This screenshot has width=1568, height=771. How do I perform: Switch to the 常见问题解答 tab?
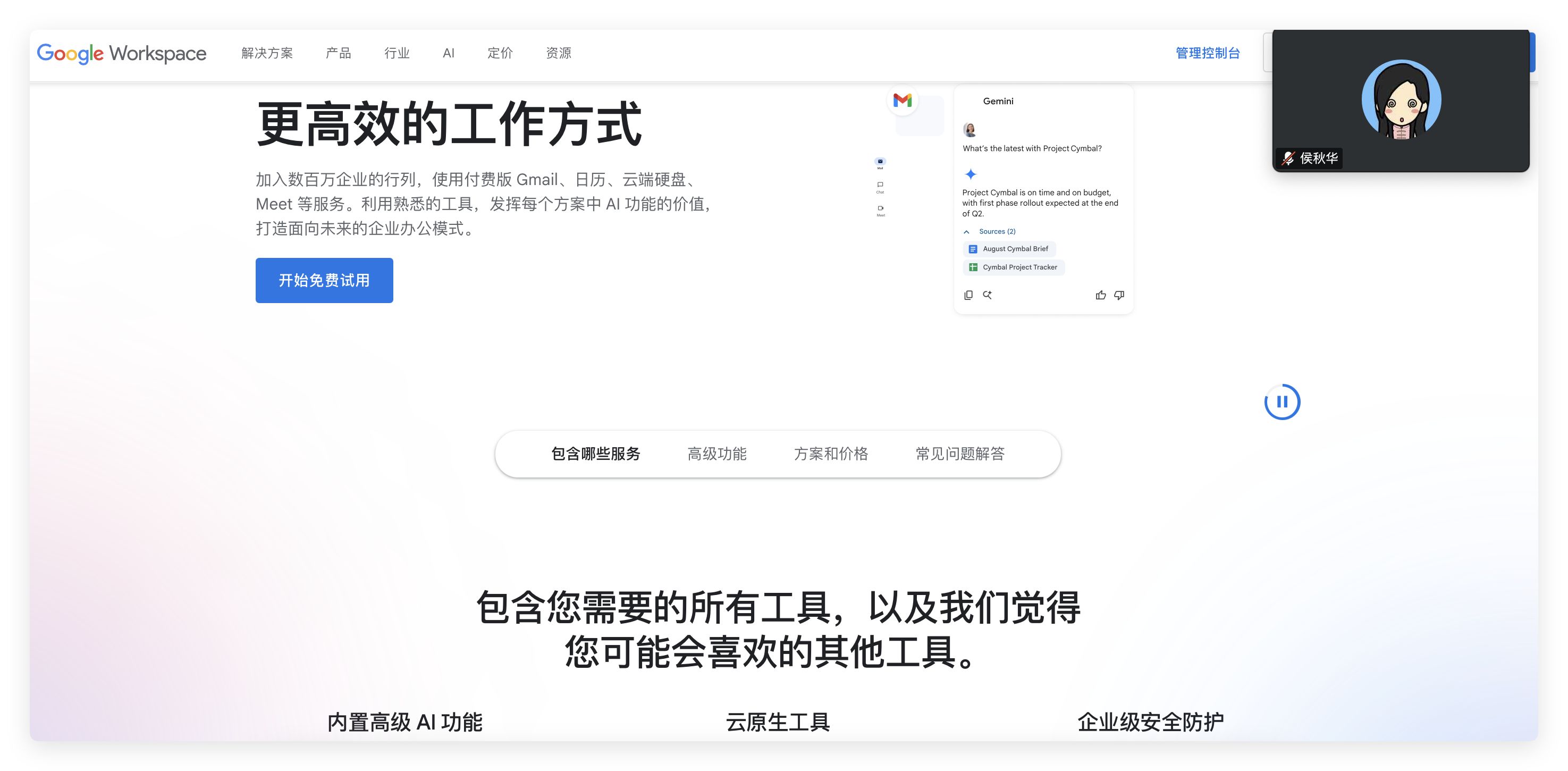pyautogui.click(x=960, y=454)
